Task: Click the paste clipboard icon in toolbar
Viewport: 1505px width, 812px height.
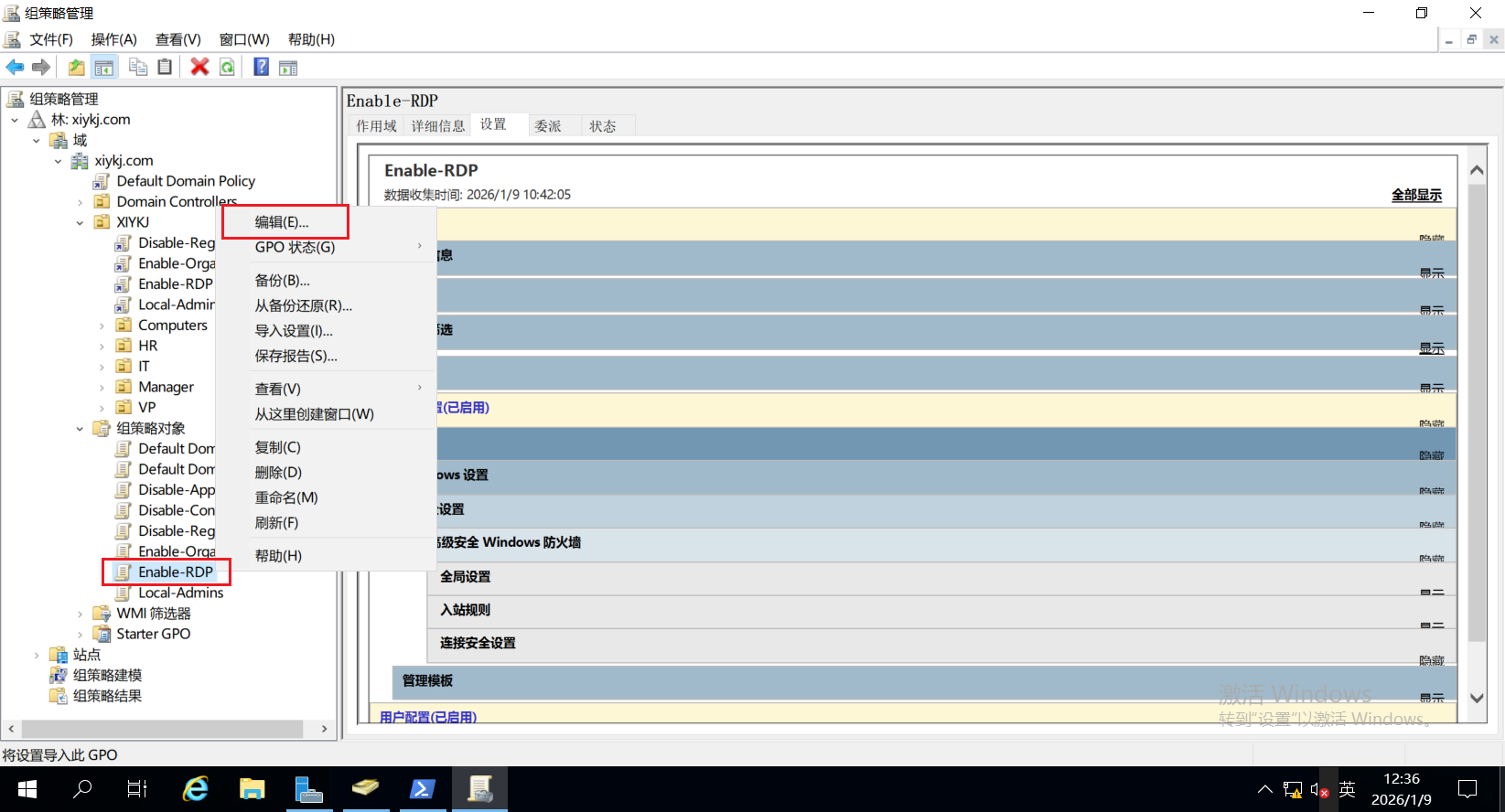Action: coord(165,67)
